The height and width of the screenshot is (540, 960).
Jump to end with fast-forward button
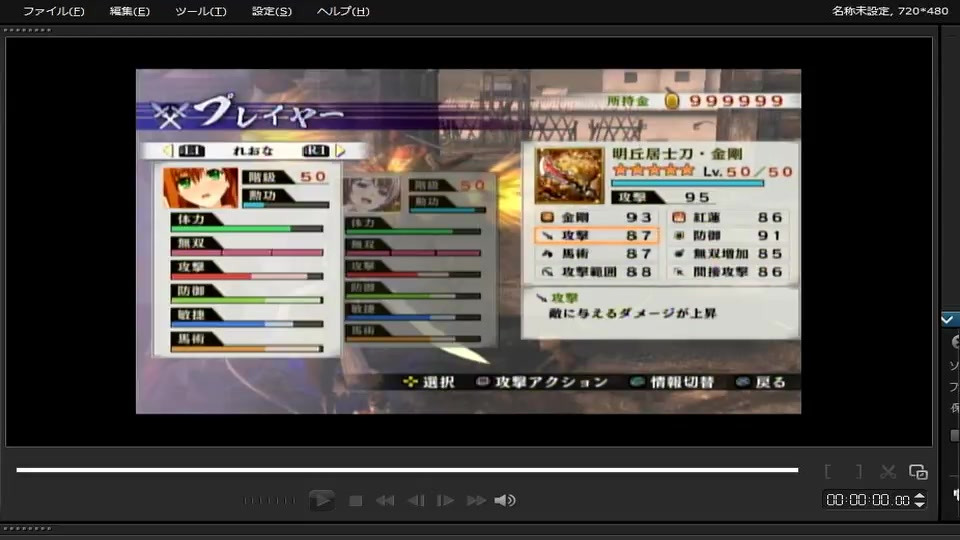[476, 501]
